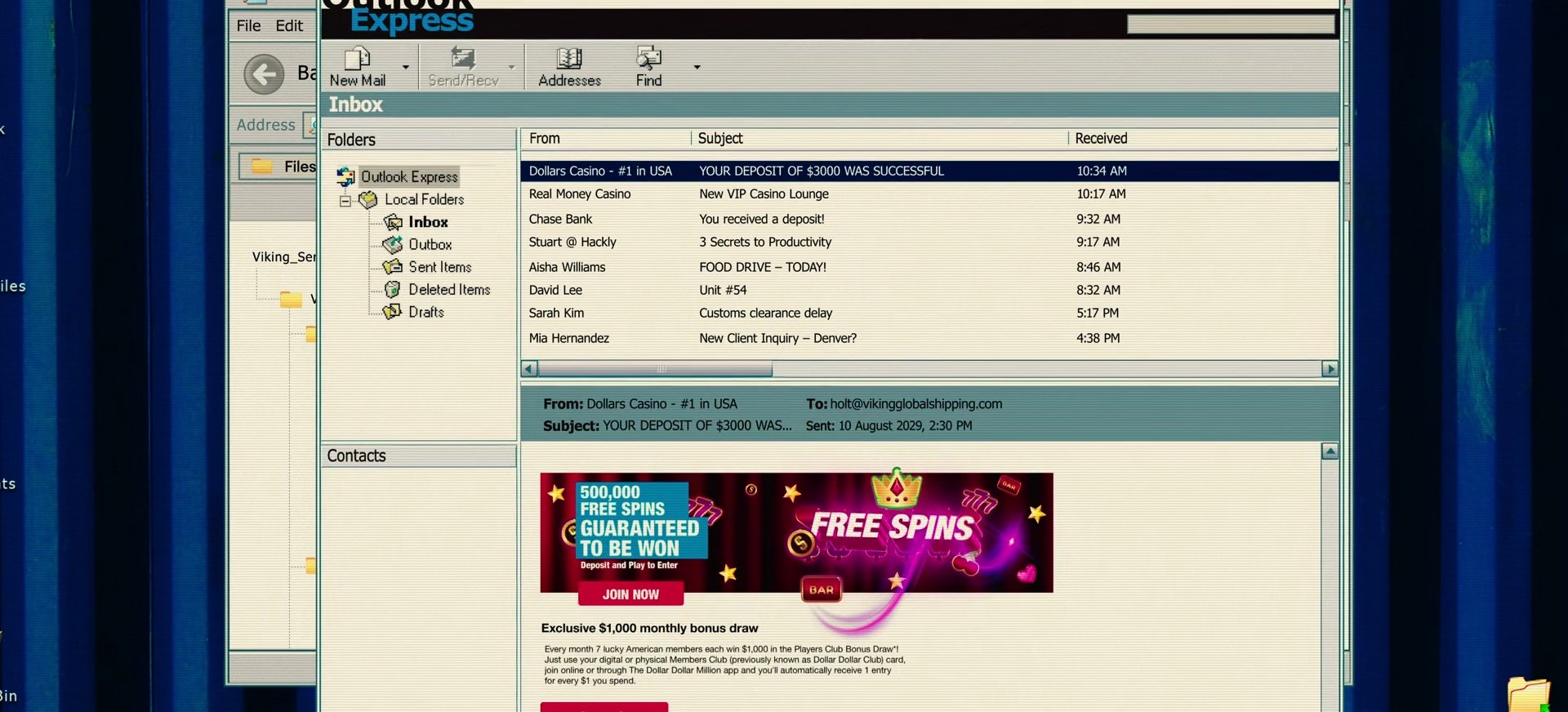Open the Chase Bank deposit email
1568x712 pixels.
pyautogui.click(x=929, y=219)
